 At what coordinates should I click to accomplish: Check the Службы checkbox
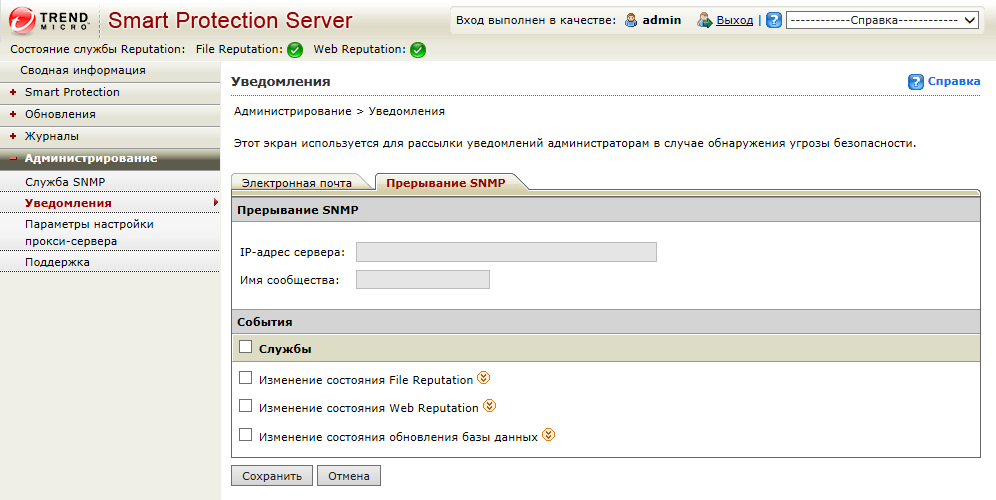click(x=246, y=347)
